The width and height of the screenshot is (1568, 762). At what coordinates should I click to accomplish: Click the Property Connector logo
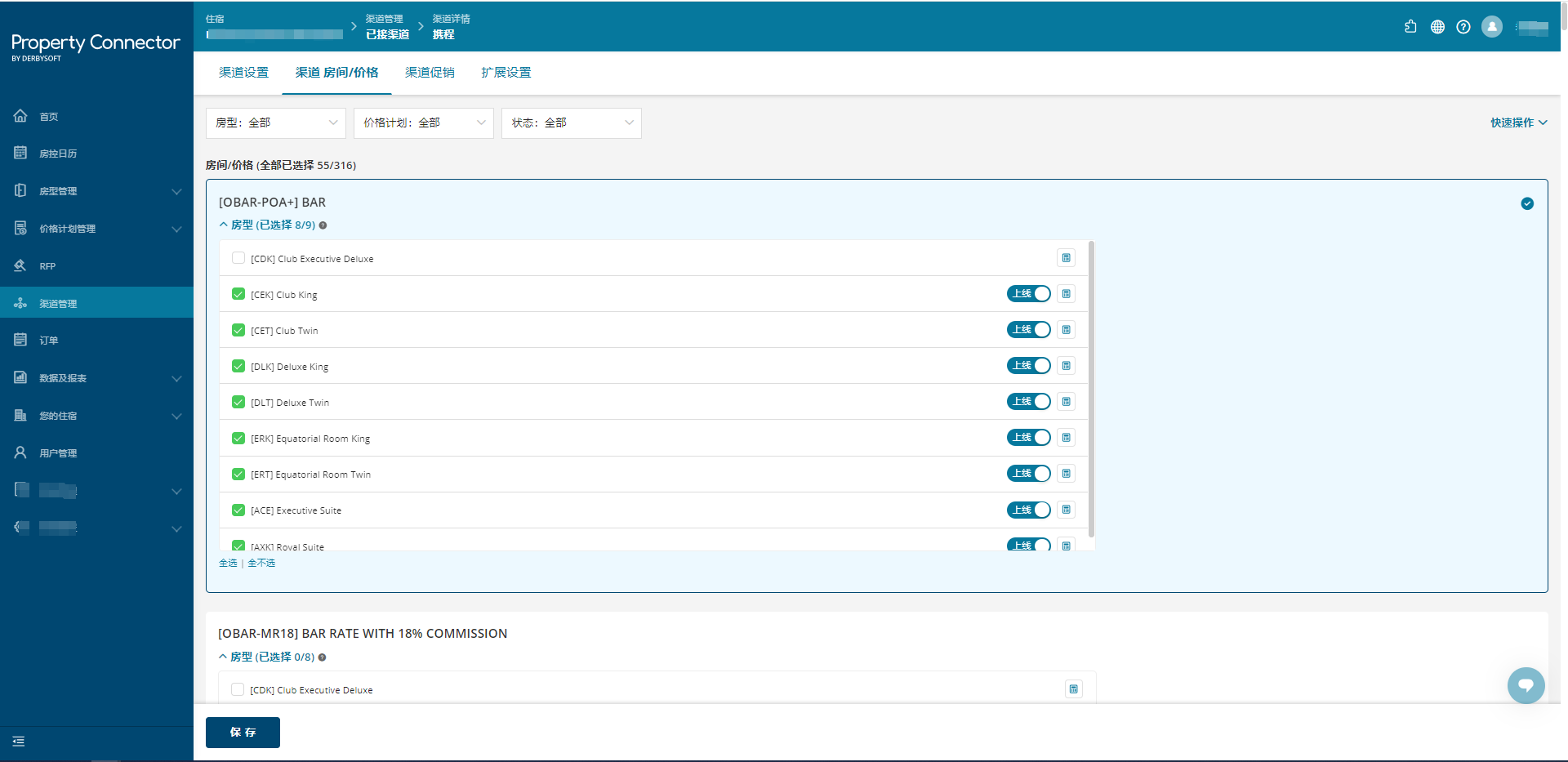tap(96, 46)
